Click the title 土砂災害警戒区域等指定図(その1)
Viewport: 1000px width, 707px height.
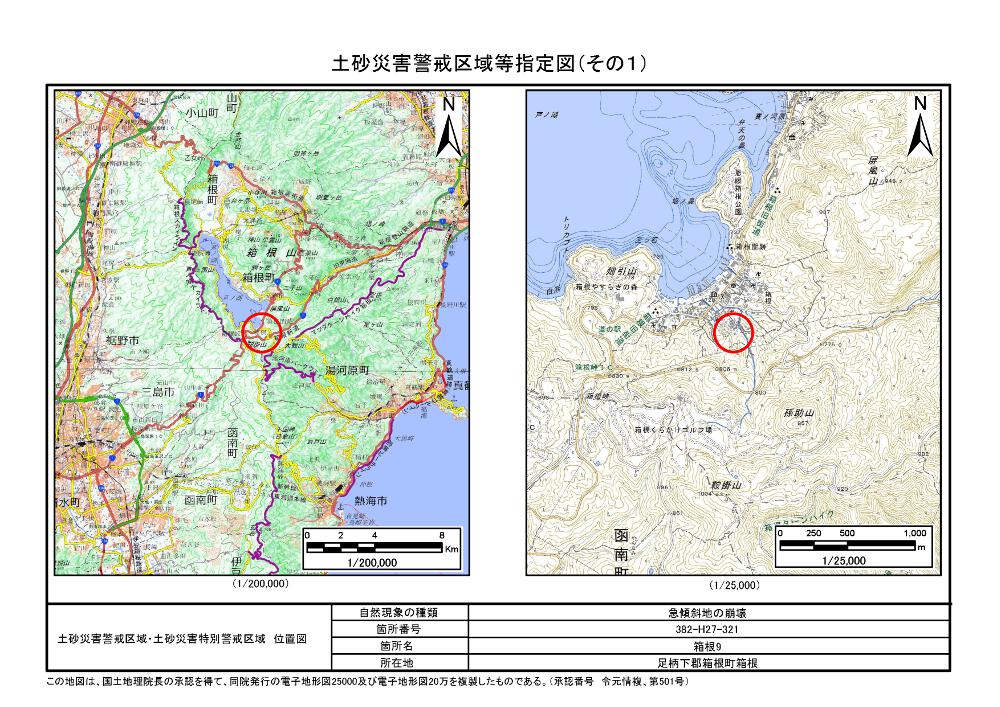(x=489, y=65)
